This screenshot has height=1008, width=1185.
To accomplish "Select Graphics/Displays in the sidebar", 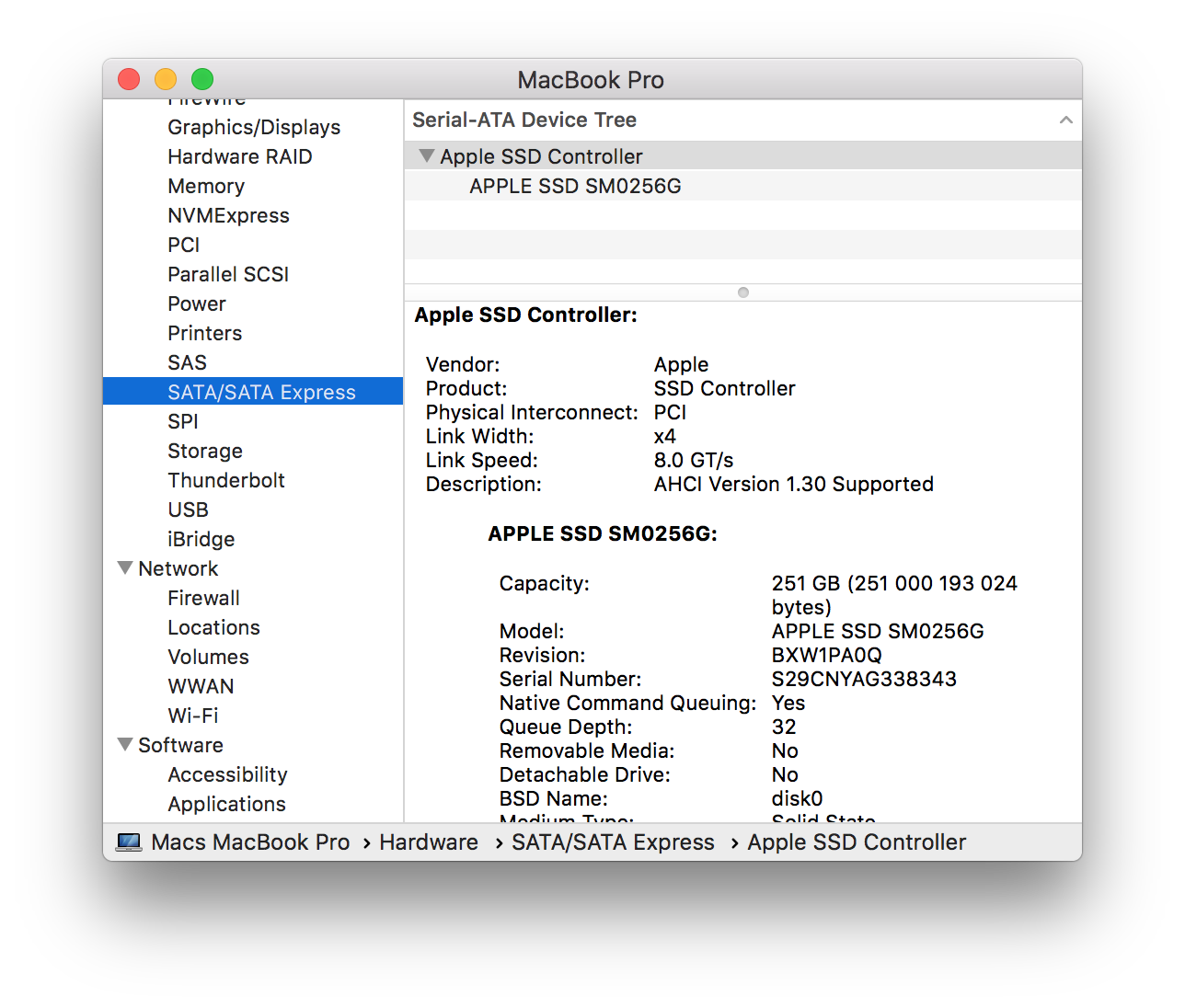I will [x=254, y=127].
